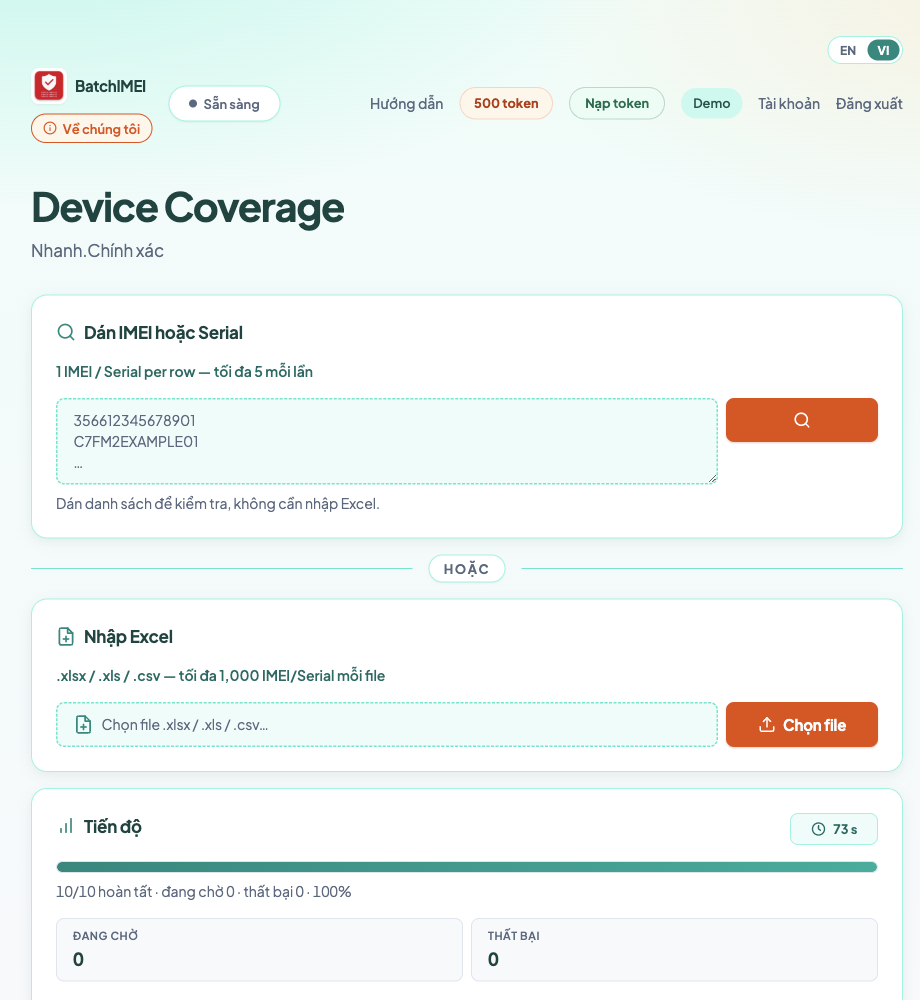Click the bar chart icon beside Tiến độ
920x1000 pixels.
(66, 826)
